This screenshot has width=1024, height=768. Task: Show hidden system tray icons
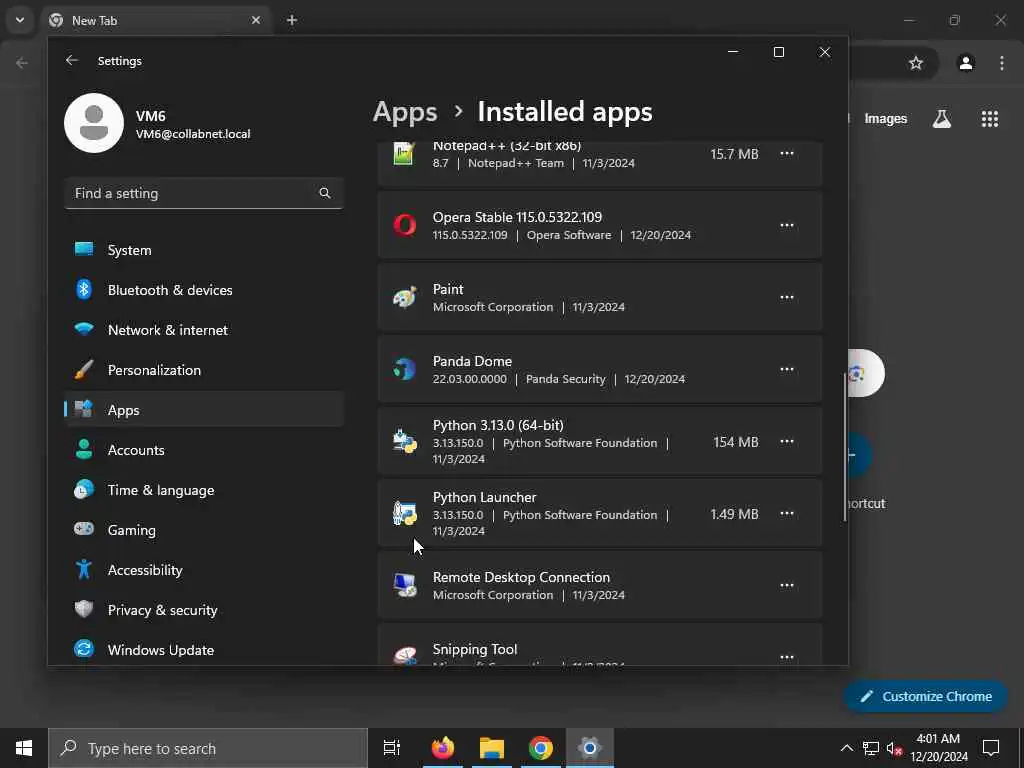pos(846,748)
